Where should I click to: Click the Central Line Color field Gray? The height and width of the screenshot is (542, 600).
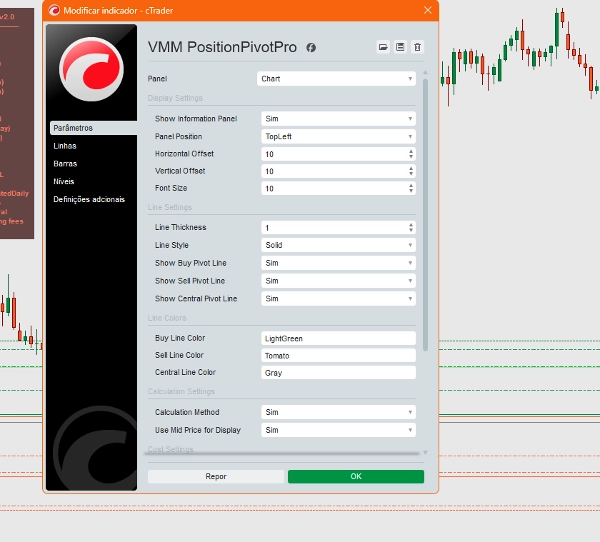(339, 373)
